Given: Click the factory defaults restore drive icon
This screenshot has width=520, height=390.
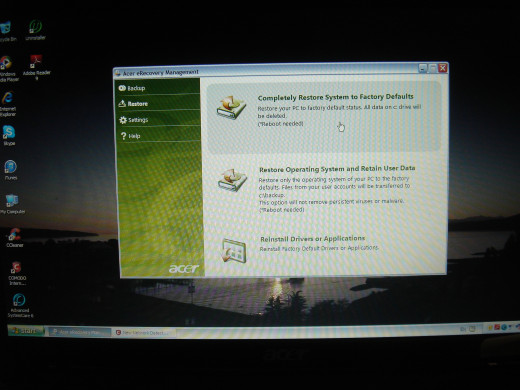Looking at the screenshot, I should point(231,107).
